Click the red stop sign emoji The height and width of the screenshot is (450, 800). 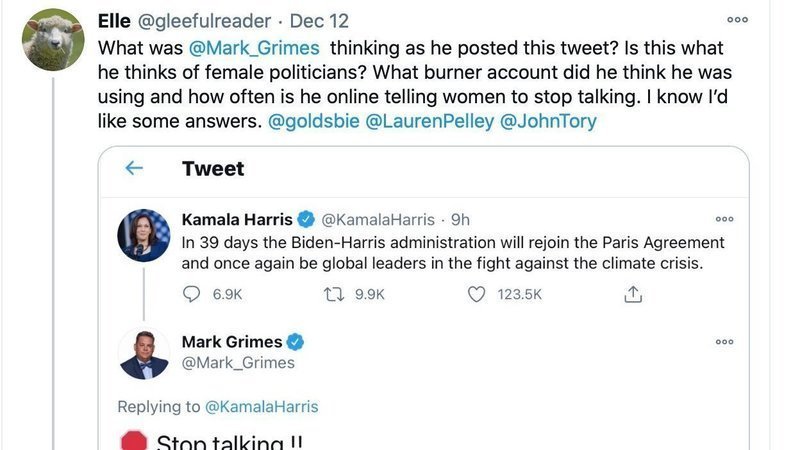tap(133, 442)
